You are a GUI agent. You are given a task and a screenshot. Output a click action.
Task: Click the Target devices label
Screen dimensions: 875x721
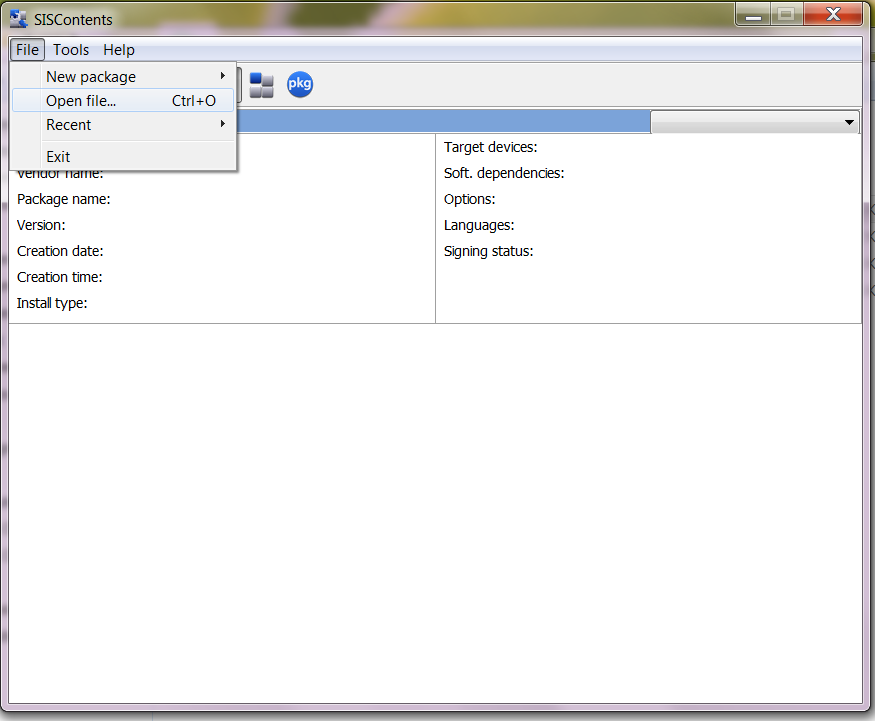pyautogui.click(x=491, y=147)
